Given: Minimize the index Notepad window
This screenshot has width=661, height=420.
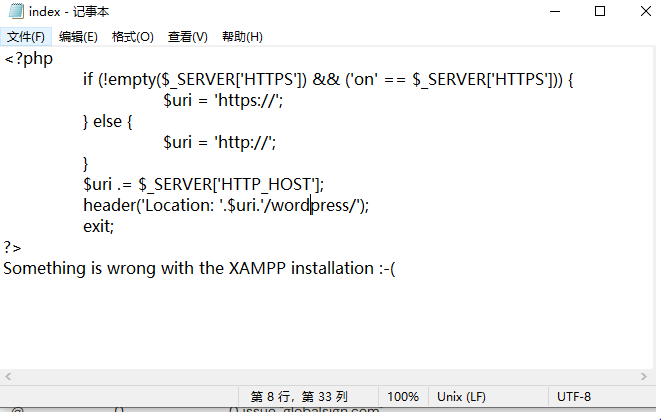Looking at the screenshot, I should click(x=555, y=11).
